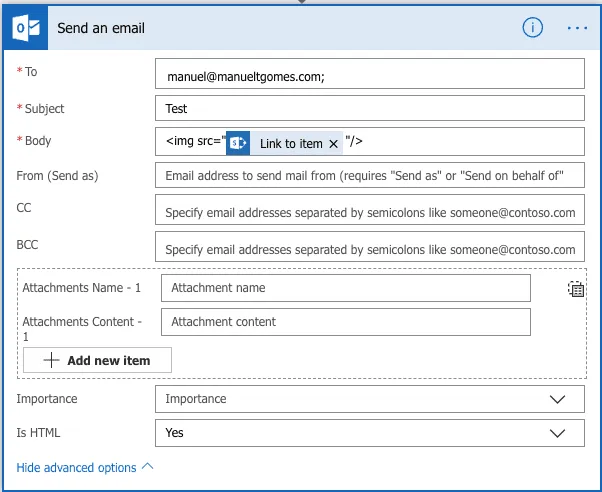Screen dimensions: 602x492
Task: Click into the To email field
Action: [x=370, y=75]
